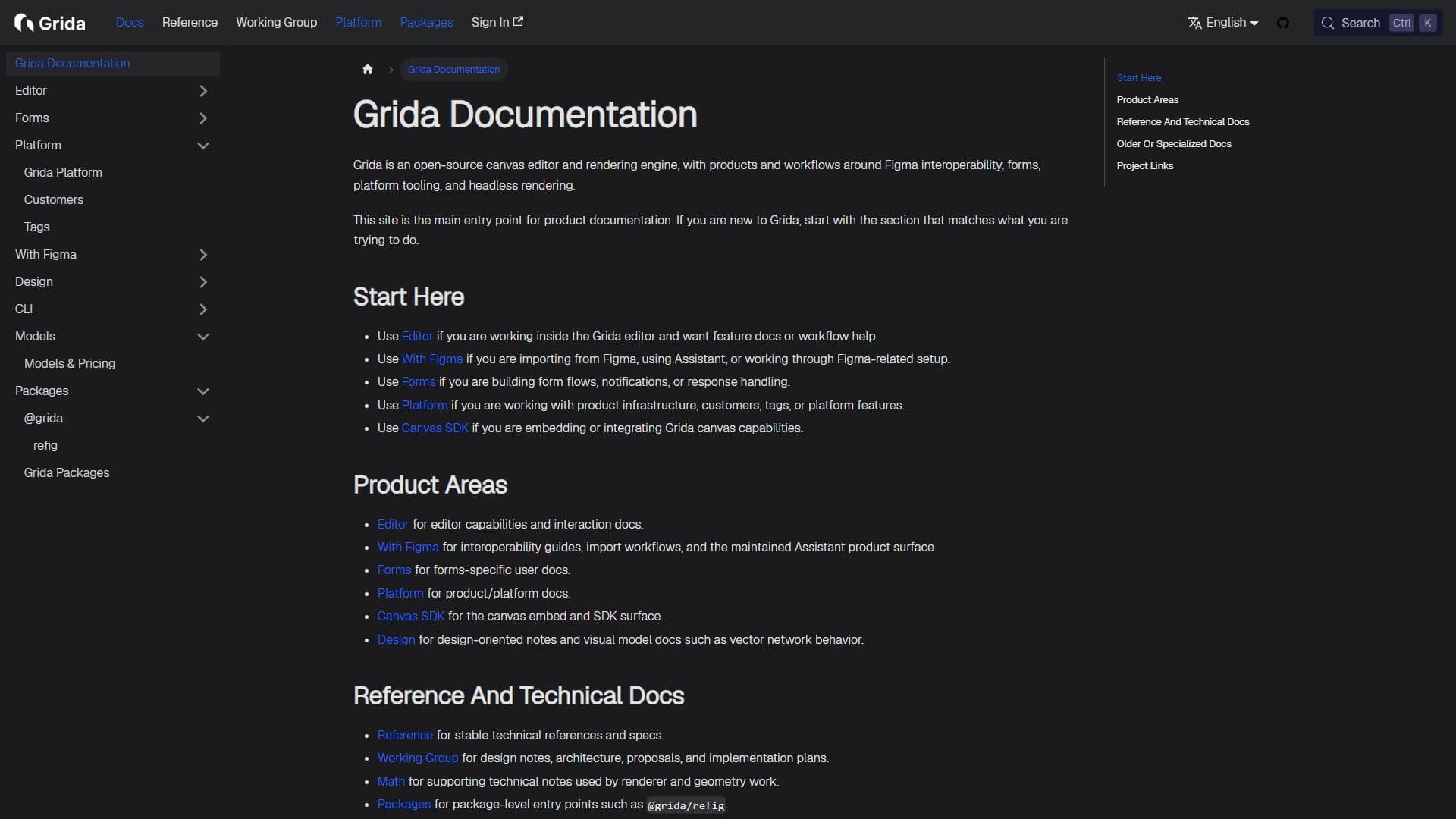The width and height of the screenshot is (1456, 819).
Task: Expand the Editor sidebar category
Action: (x=202, y=91)
